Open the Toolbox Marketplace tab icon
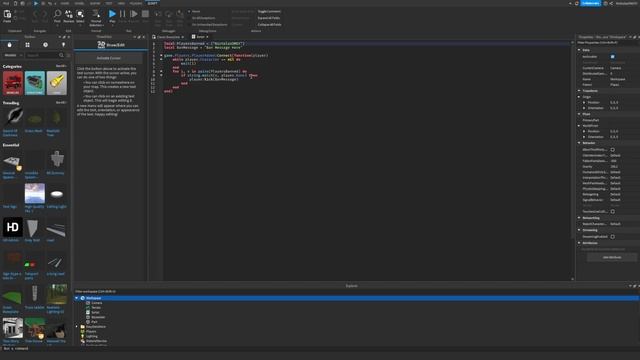Image resolution: width=640 pixels, height=360 pixels. tap(9, 44)
